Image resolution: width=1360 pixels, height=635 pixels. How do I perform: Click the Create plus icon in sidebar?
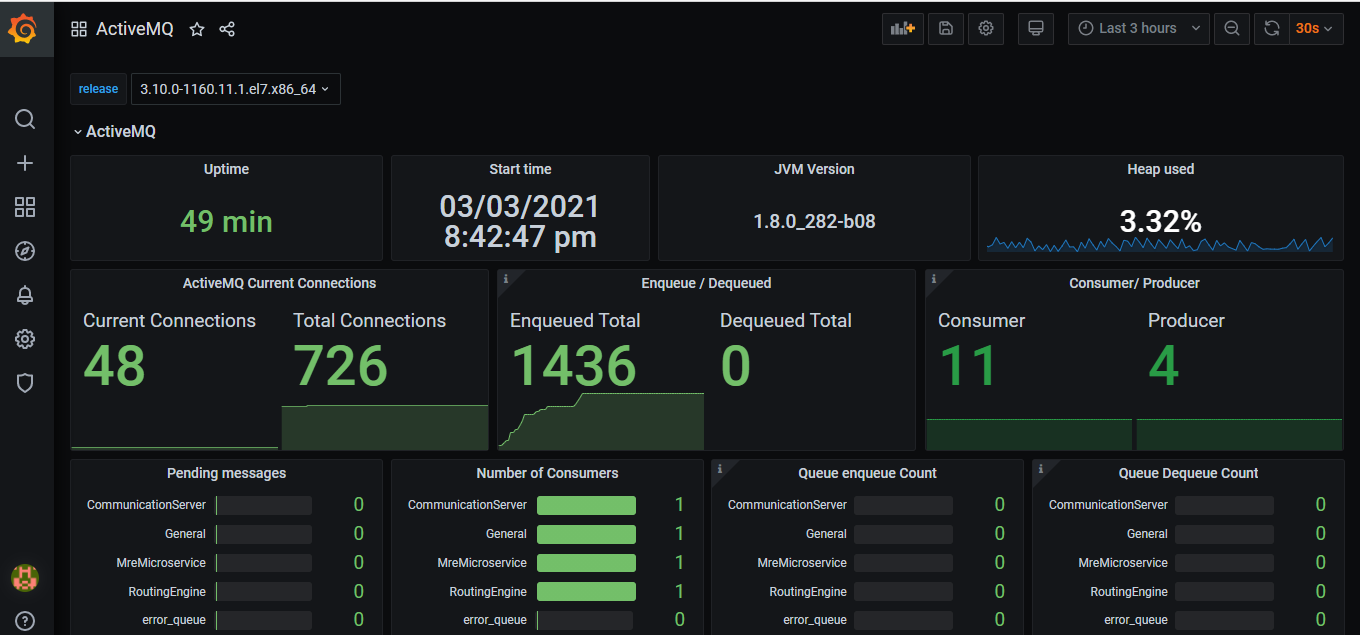[x=25, y=164]
